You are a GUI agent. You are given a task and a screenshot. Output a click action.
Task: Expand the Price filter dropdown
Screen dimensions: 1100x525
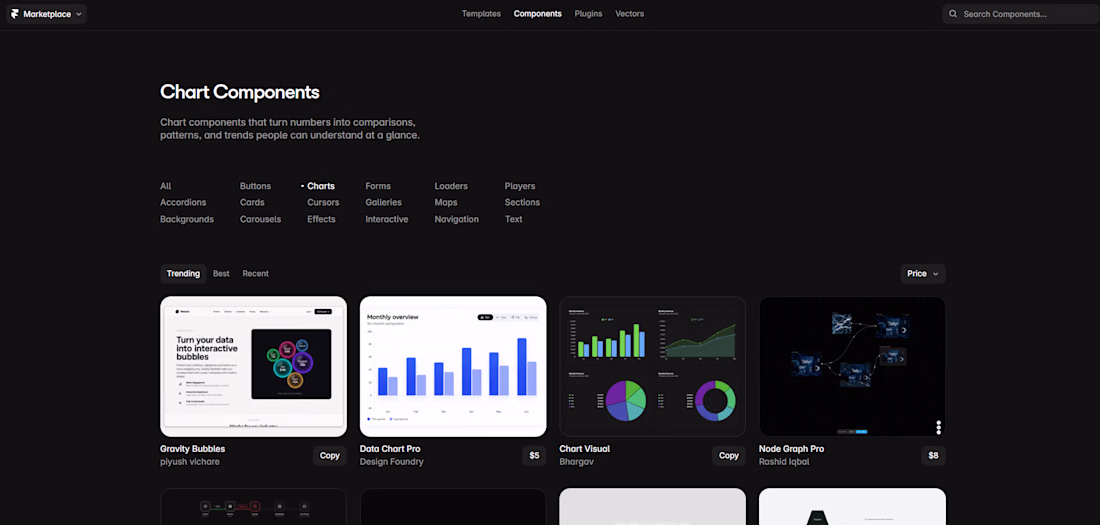[x=923, y=274]
